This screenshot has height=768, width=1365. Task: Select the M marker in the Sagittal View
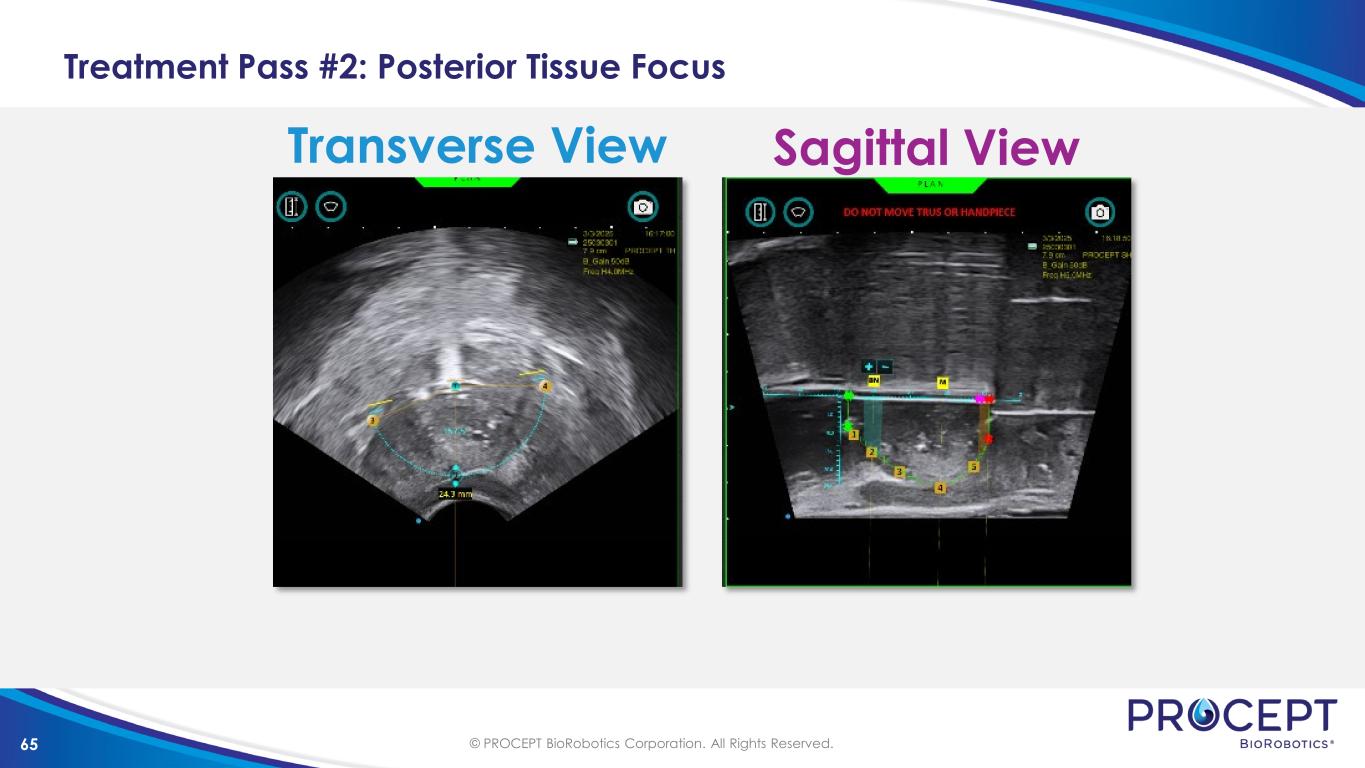pyautogui.click(x=942, y=382)
